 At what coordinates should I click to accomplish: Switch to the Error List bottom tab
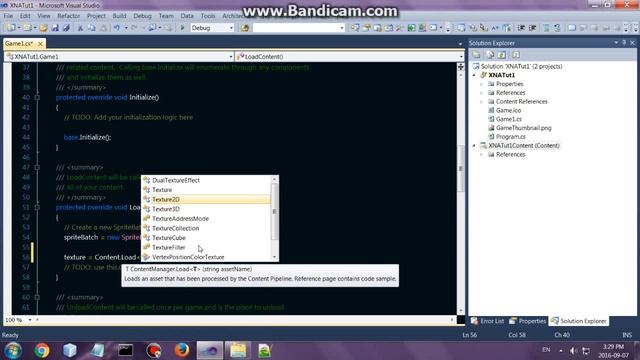click(488, 321)
